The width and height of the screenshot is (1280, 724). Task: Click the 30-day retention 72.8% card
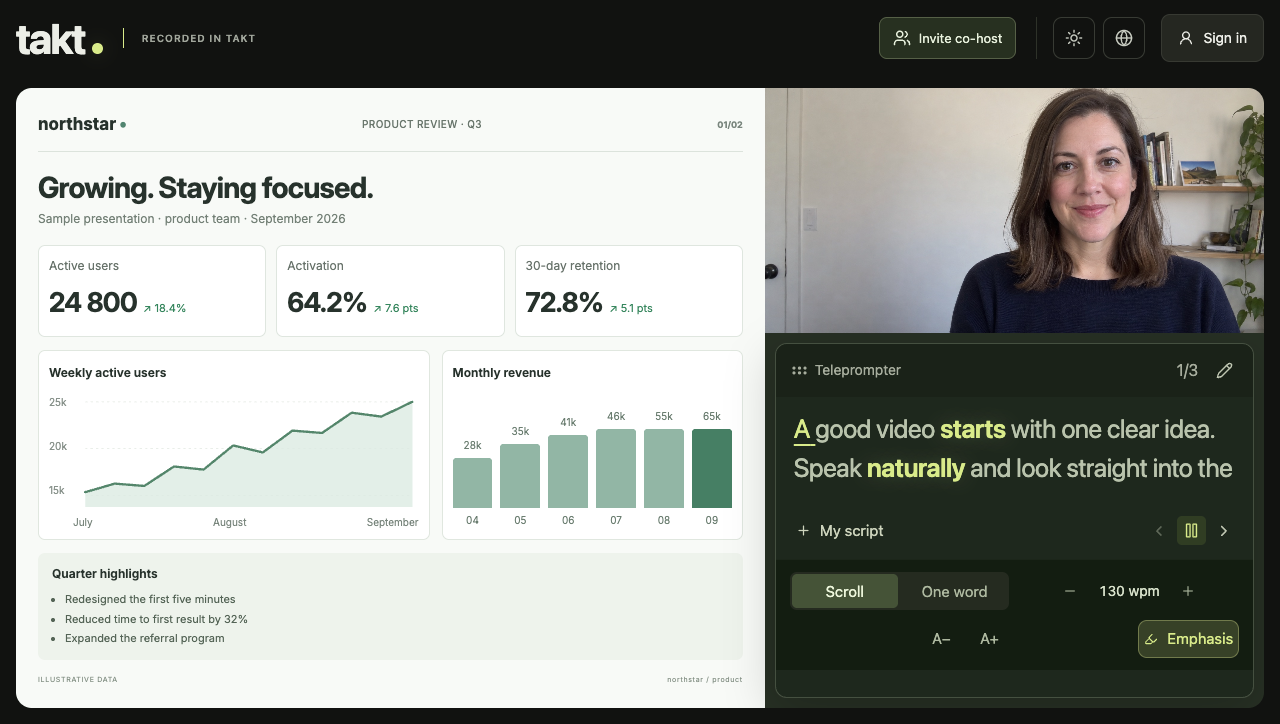click(x=629, y=291)
